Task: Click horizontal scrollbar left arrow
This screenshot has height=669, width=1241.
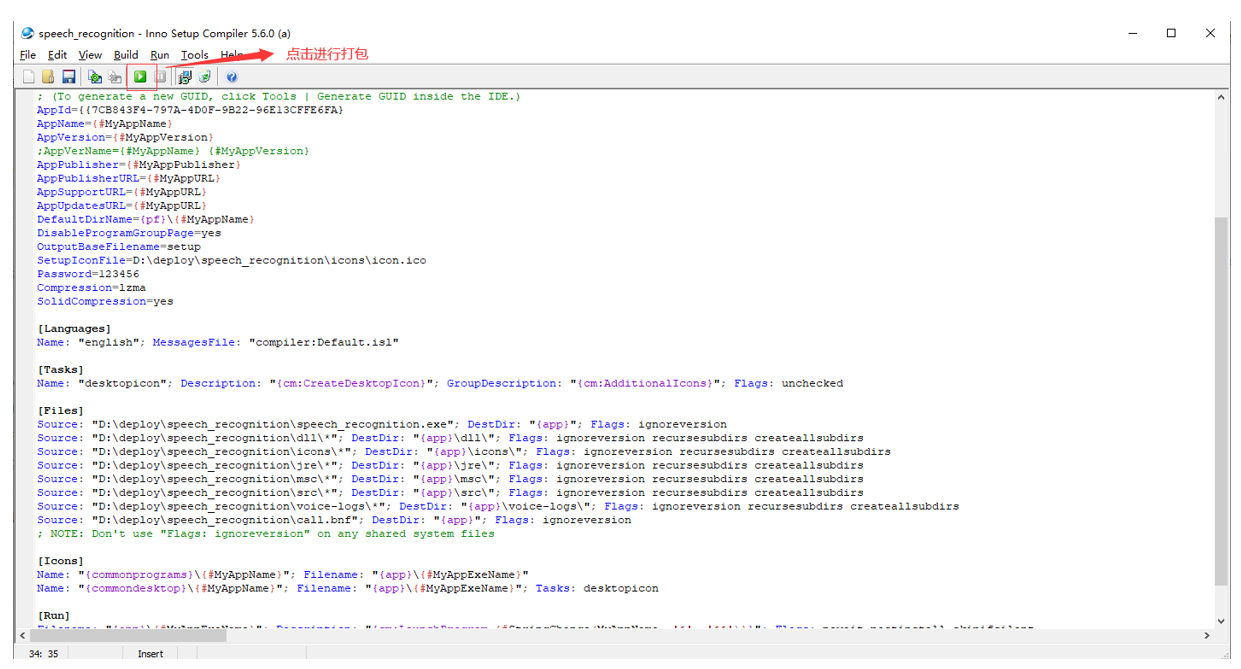Action: point(23,636)
